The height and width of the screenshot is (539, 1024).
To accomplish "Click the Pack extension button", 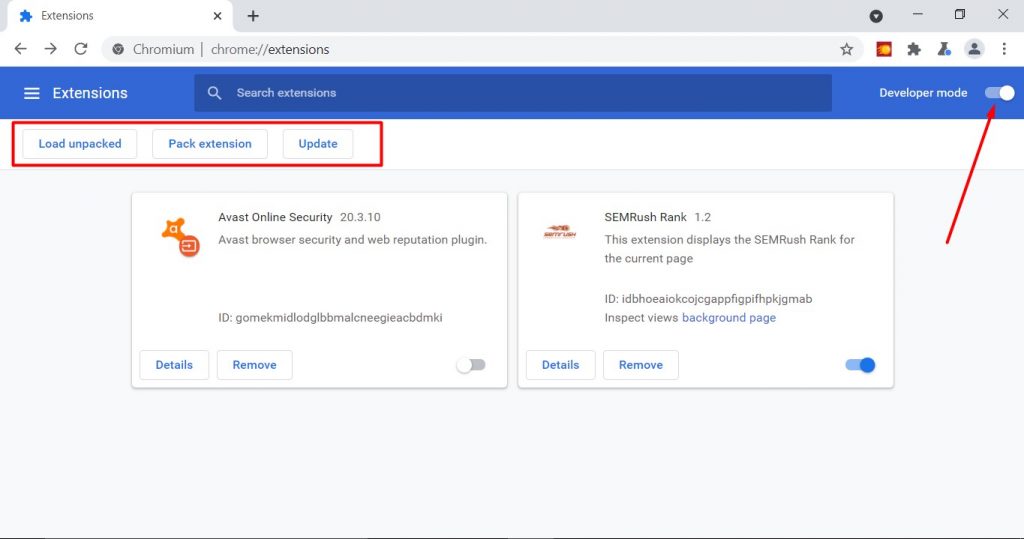I will (210, 144).
